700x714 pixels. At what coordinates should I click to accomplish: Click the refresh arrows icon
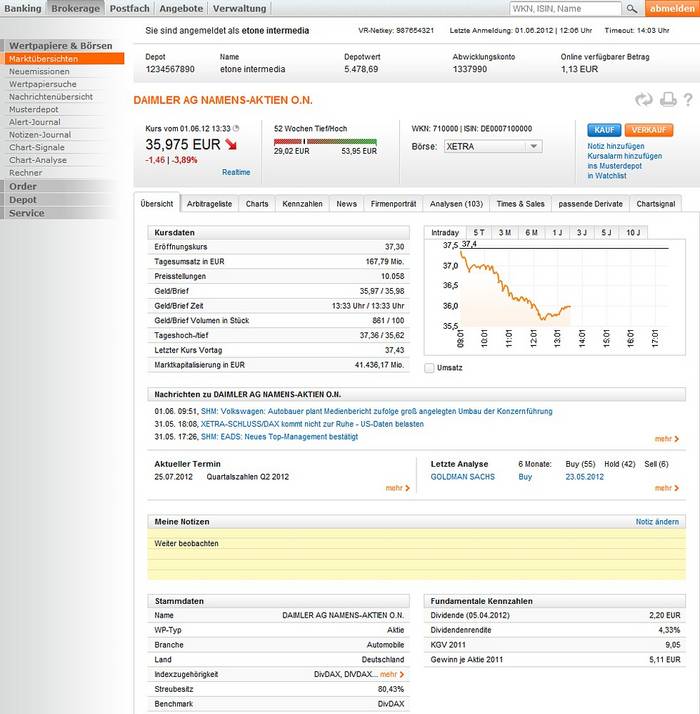(644, 100)
